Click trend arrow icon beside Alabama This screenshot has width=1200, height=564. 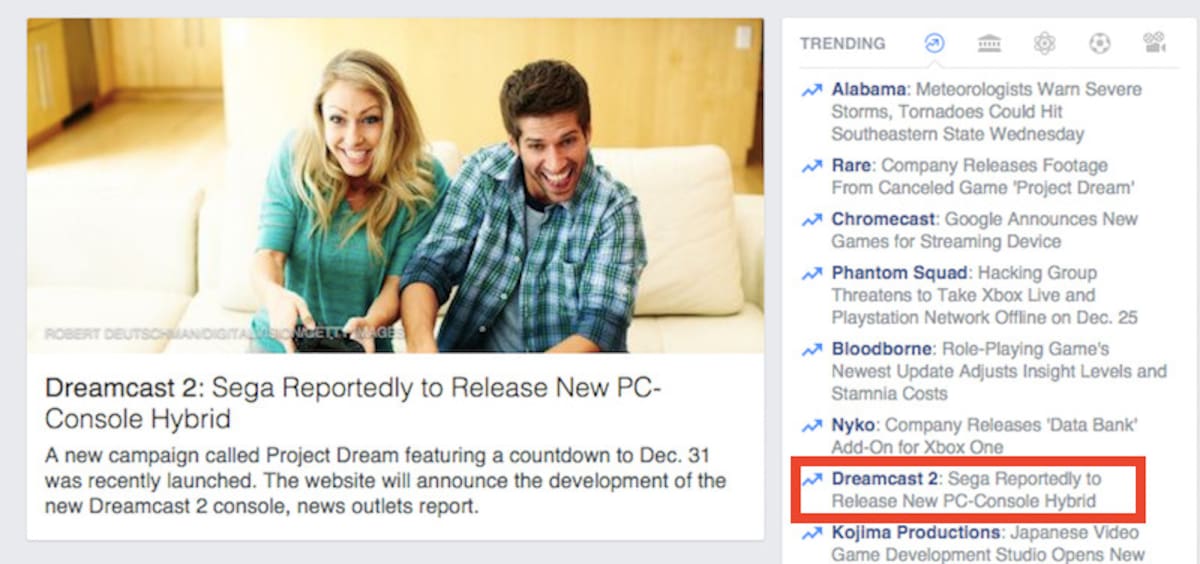click(x=811, y=90)
